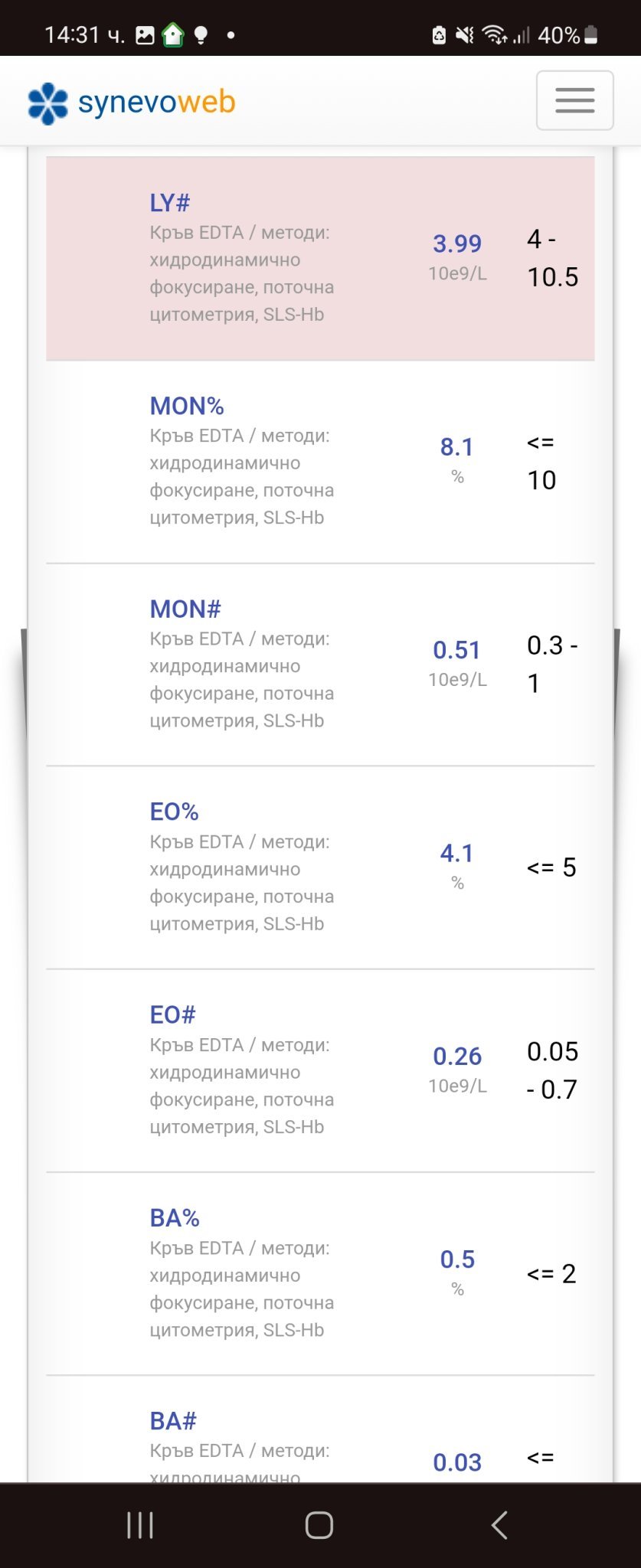Open the EO% test entry

pyautogui.click(x=175, y=812)
